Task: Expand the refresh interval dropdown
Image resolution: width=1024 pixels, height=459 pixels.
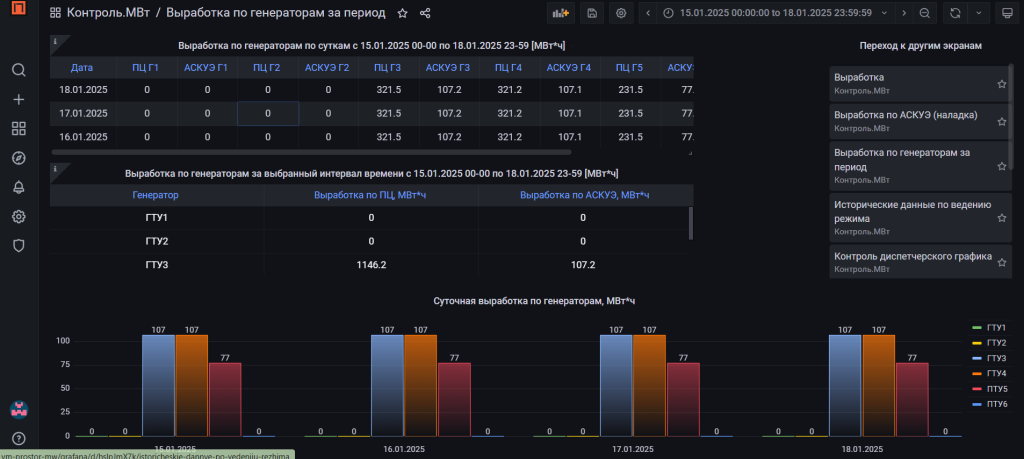Action: tap(977, 14)
